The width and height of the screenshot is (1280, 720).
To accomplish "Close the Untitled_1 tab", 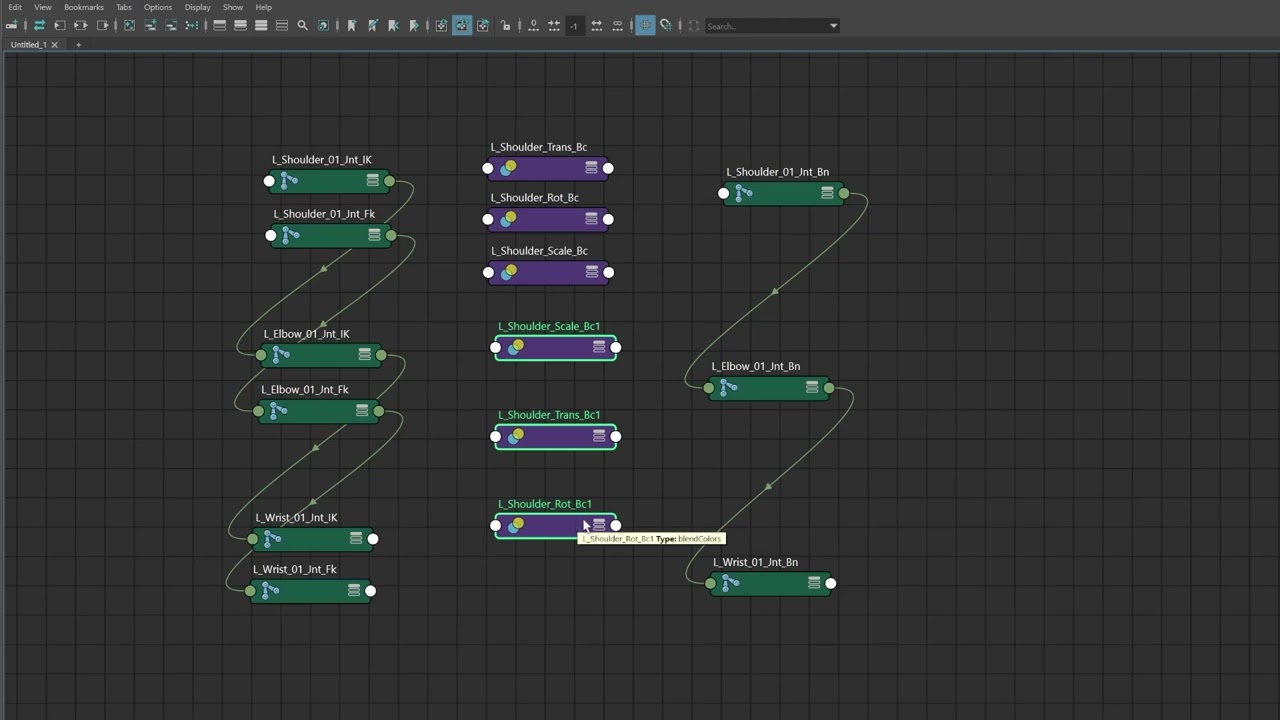I will click(x=55, y=44).
